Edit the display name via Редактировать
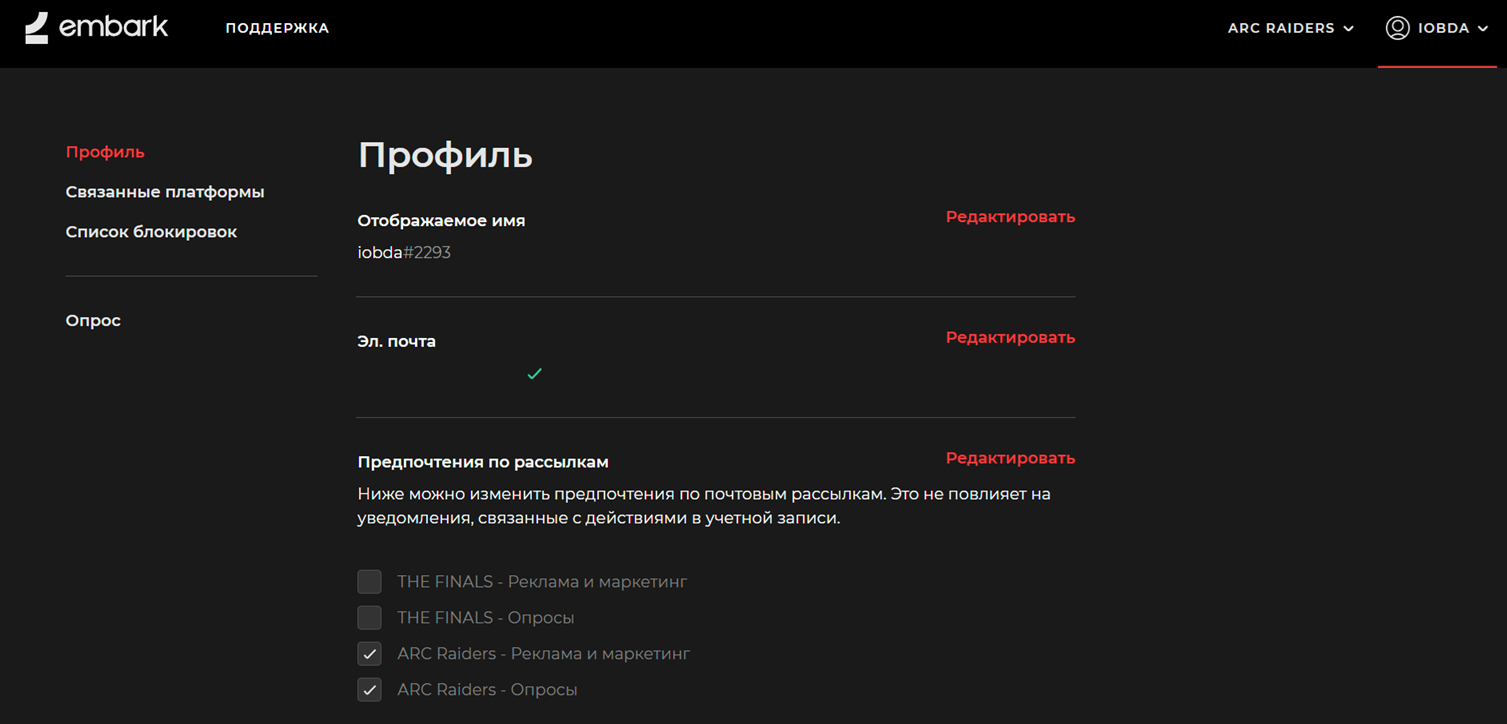This screenshot has width=1507, height=724. (x=1010, y=217)
